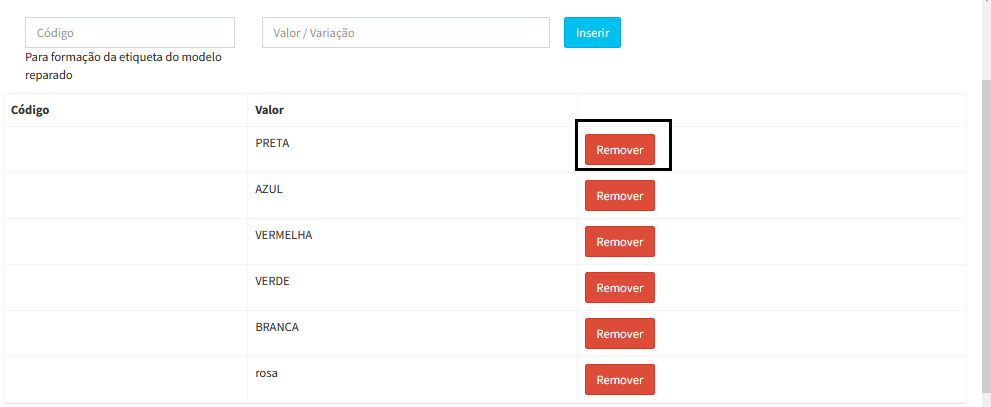Click the Código input field
This screenshot has height=407, width=991.
(130, 32)
